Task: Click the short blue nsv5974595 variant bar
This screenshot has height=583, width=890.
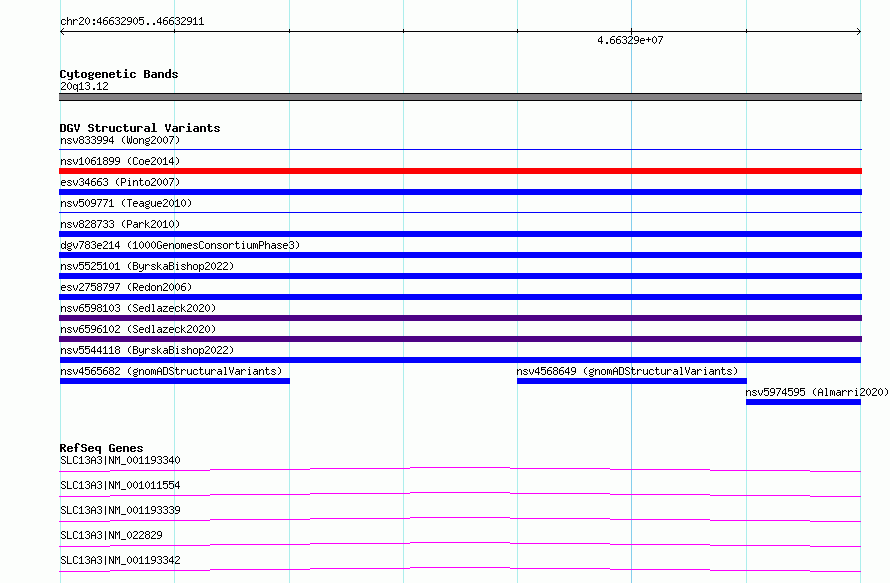Action: click(803, 402)
